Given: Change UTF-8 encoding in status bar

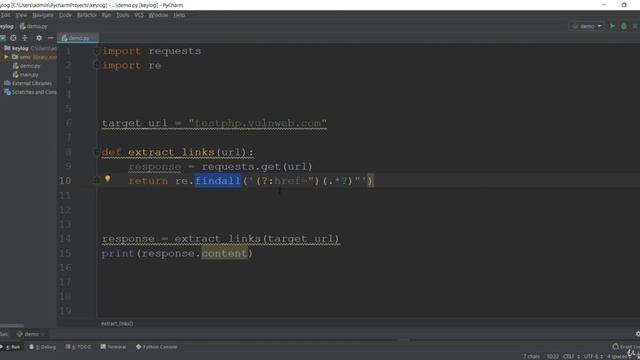Looking at the screenshot, I should click(x=592, y=356).
